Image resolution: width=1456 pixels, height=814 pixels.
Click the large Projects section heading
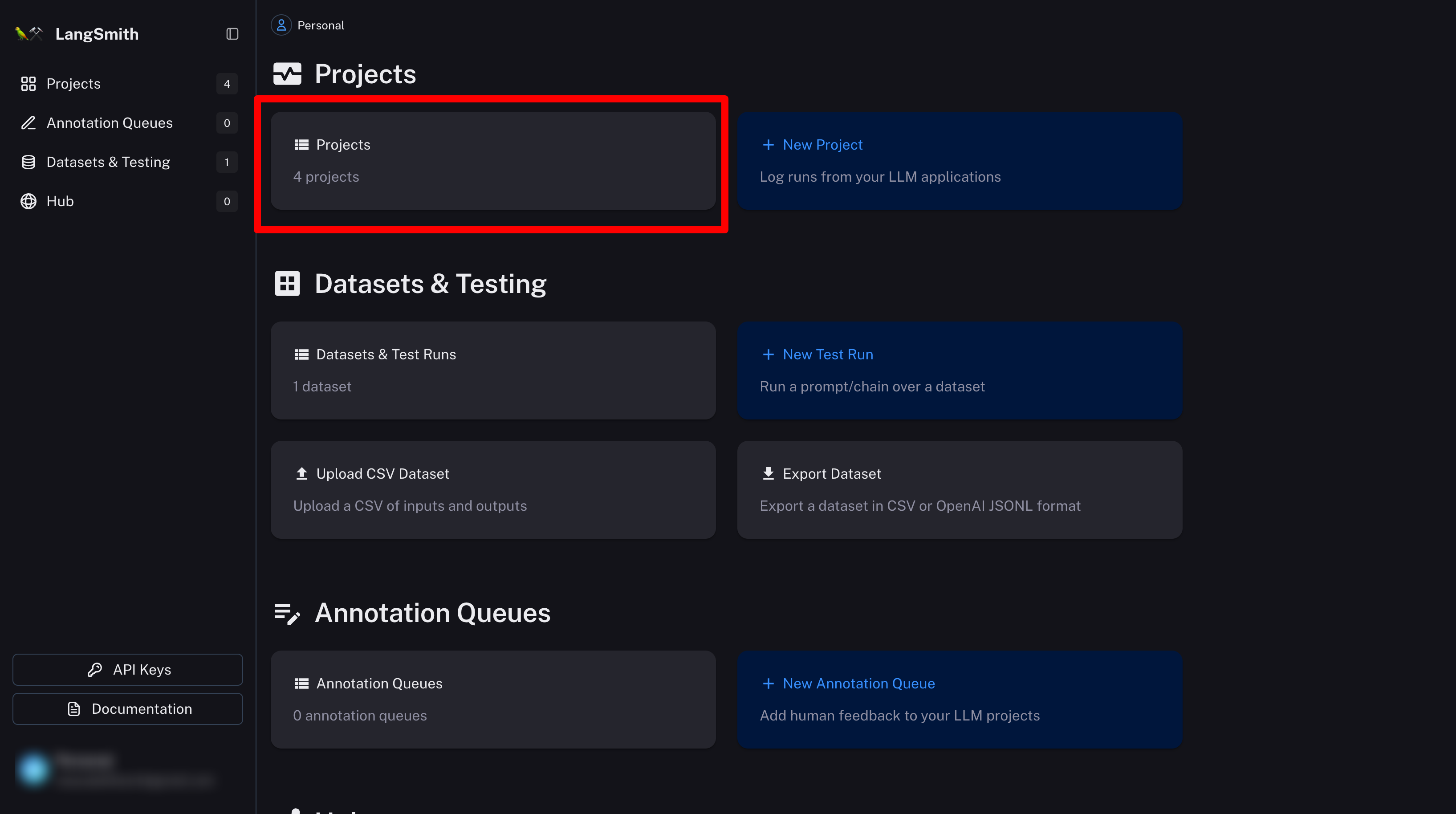coord(365,74)
